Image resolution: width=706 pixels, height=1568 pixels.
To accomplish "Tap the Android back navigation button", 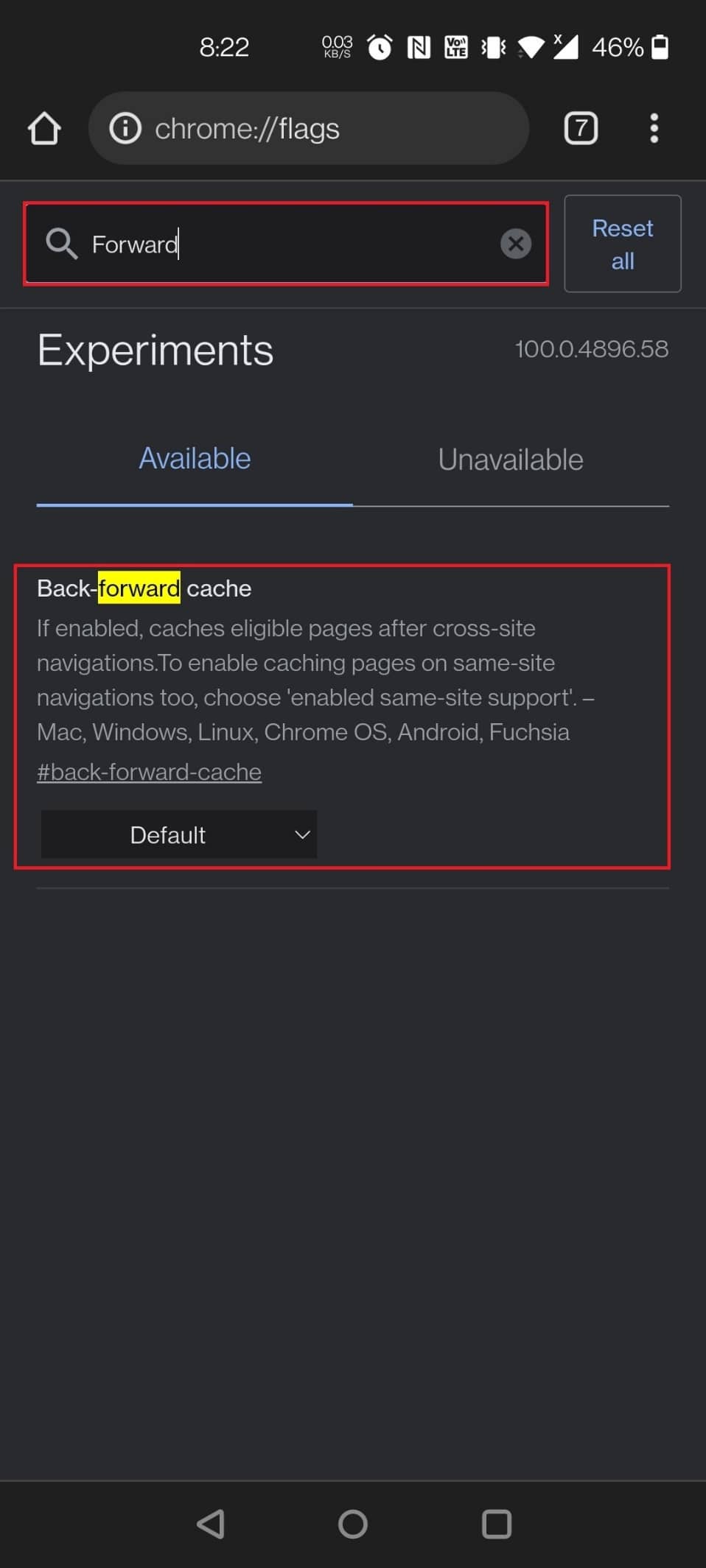I will [x=211, y=1524].
